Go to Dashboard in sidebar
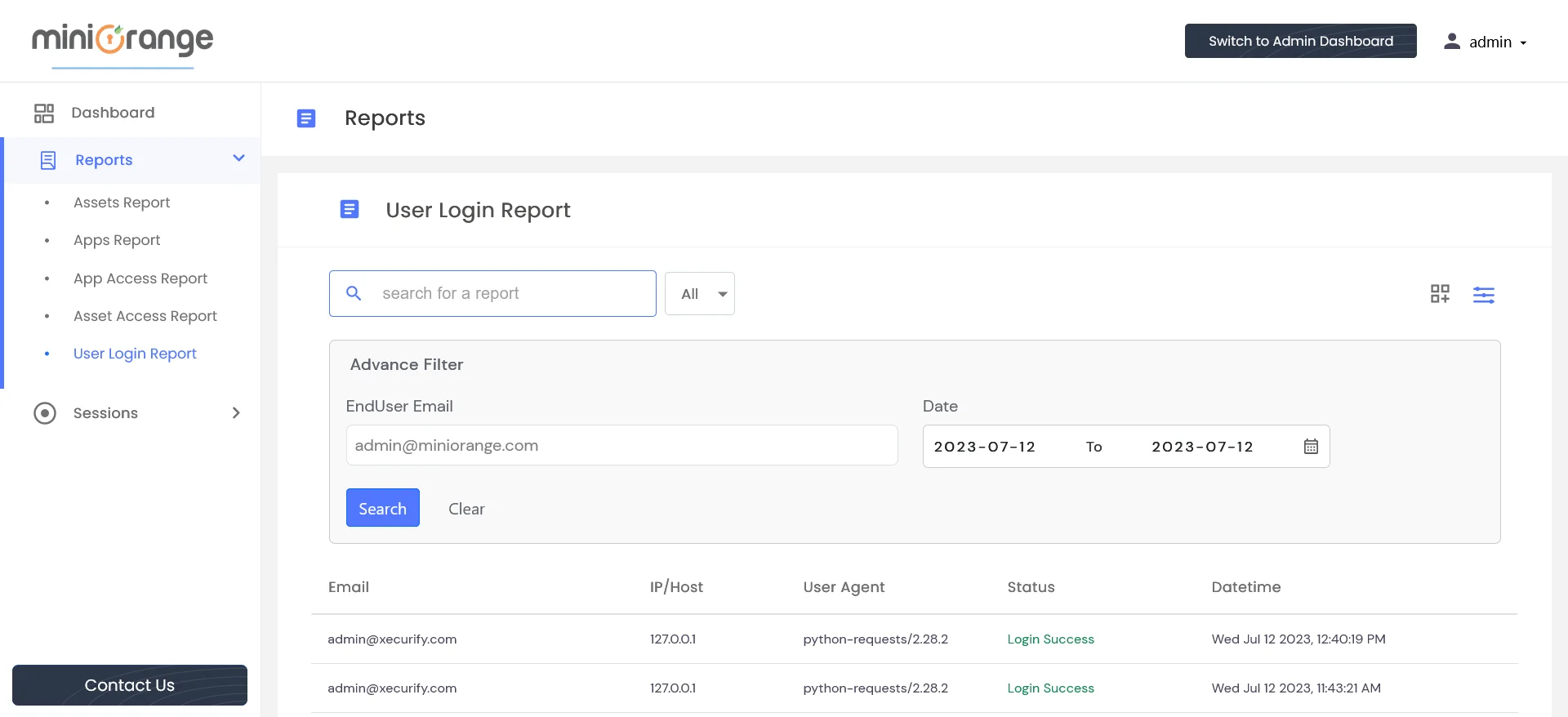1568x717 pixels. tap(113, 113)
